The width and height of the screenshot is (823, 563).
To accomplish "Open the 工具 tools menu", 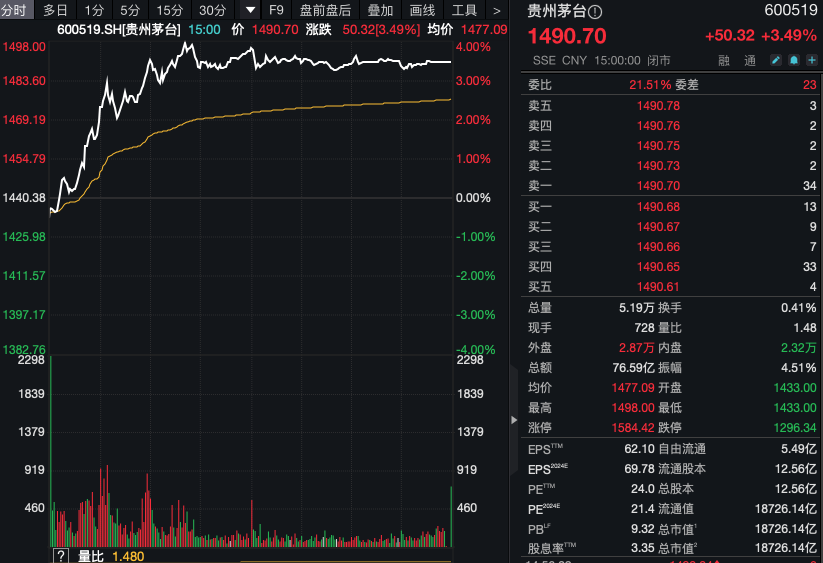I will point(464,10).
